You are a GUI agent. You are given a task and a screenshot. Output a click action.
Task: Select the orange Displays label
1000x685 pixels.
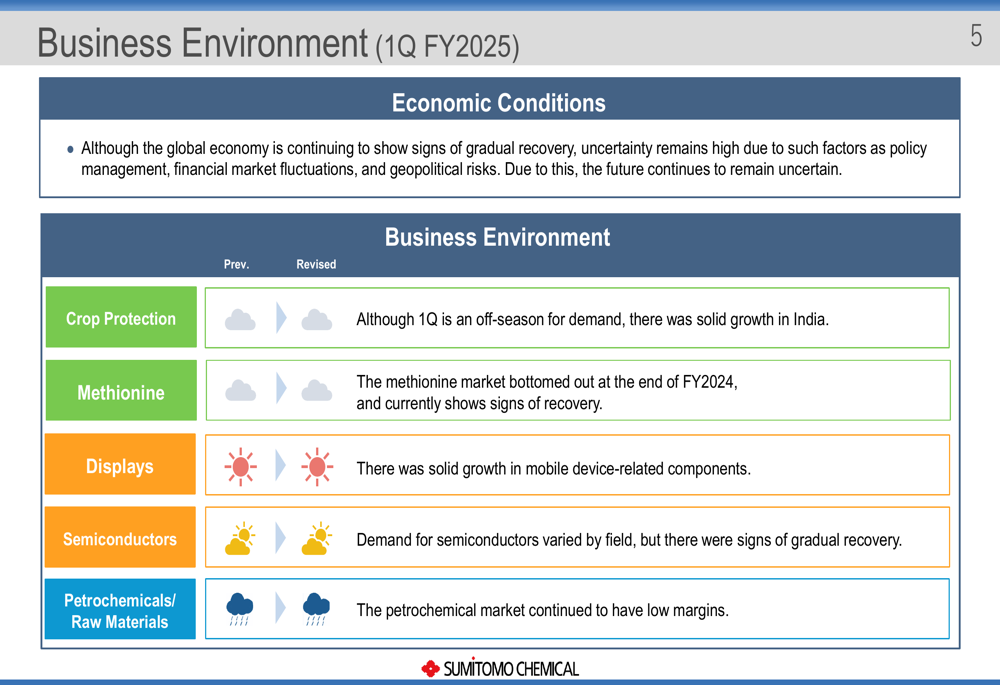[x=120, y=466]
